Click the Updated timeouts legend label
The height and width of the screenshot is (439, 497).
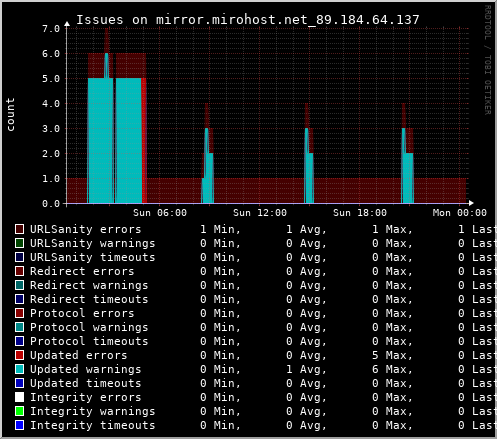(x=85, y=383)
